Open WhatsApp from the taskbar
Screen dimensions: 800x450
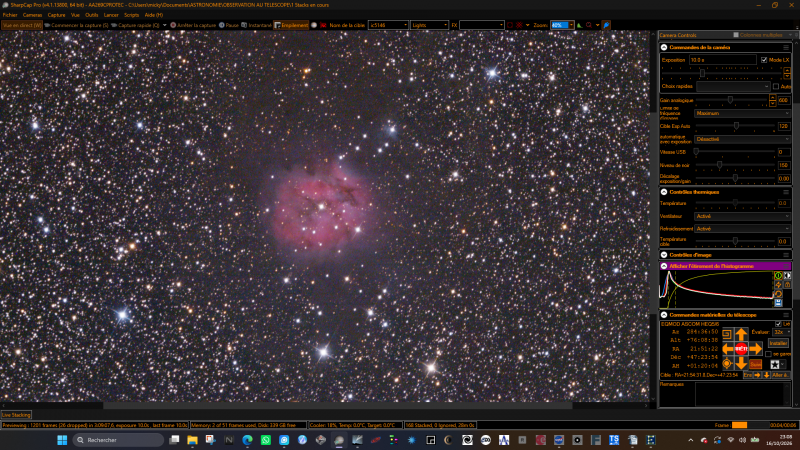(266, 440)
